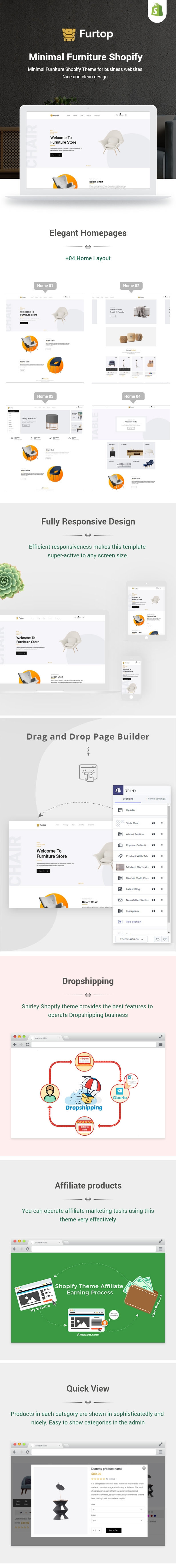The height and width of the screenshot is (1568, 176).
Task: Hide the Popular Collection section
Action: pyautogui.click(x=153, y=845)
